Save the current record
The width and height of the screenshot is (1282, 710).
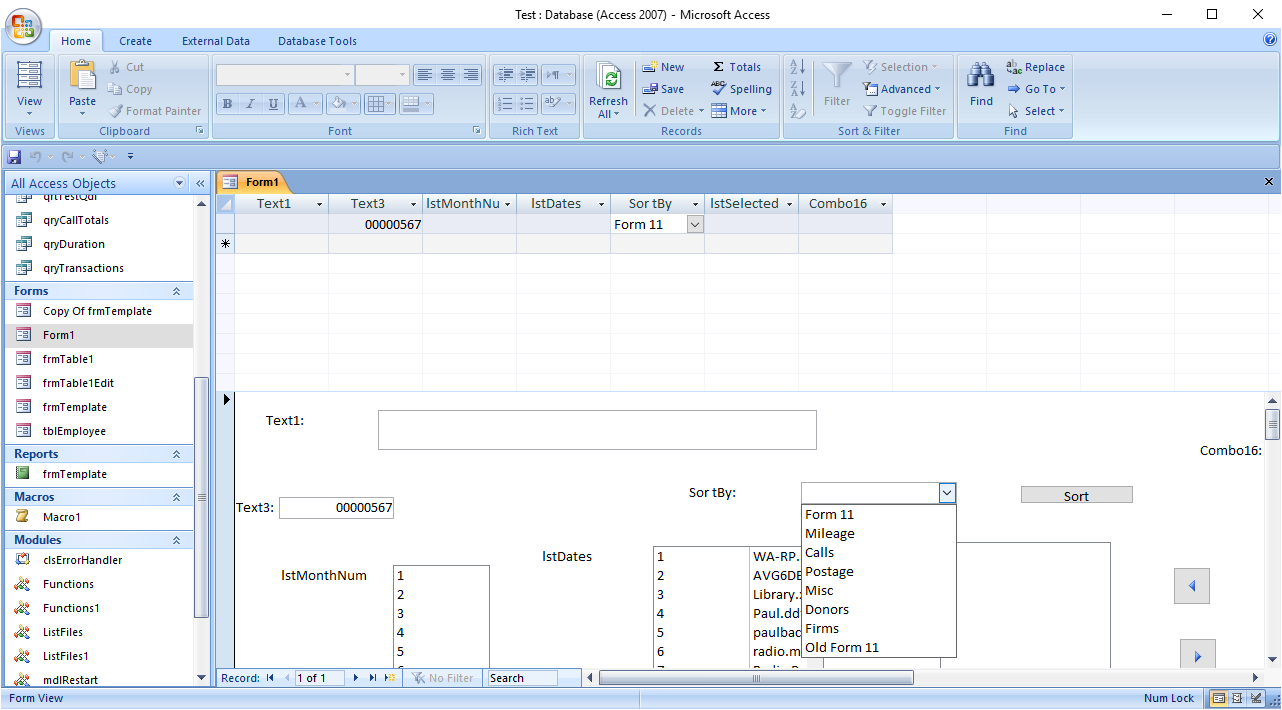pyautogui.click(x=663, y=89)
